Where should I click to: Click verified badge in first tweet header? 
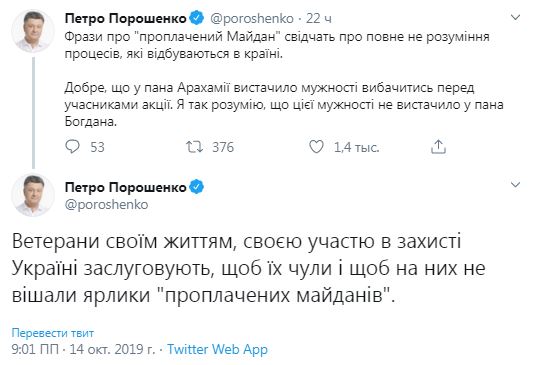click(196, 18)
